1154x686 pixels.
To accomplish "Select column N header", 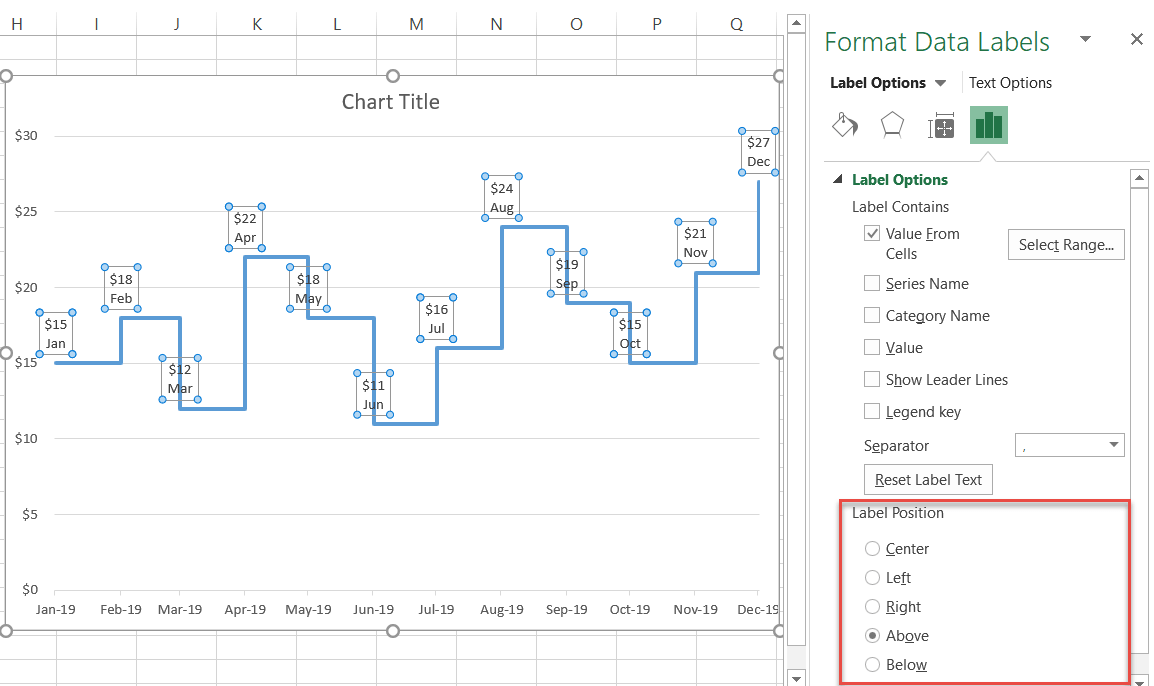I will click(x=497, y=24).
